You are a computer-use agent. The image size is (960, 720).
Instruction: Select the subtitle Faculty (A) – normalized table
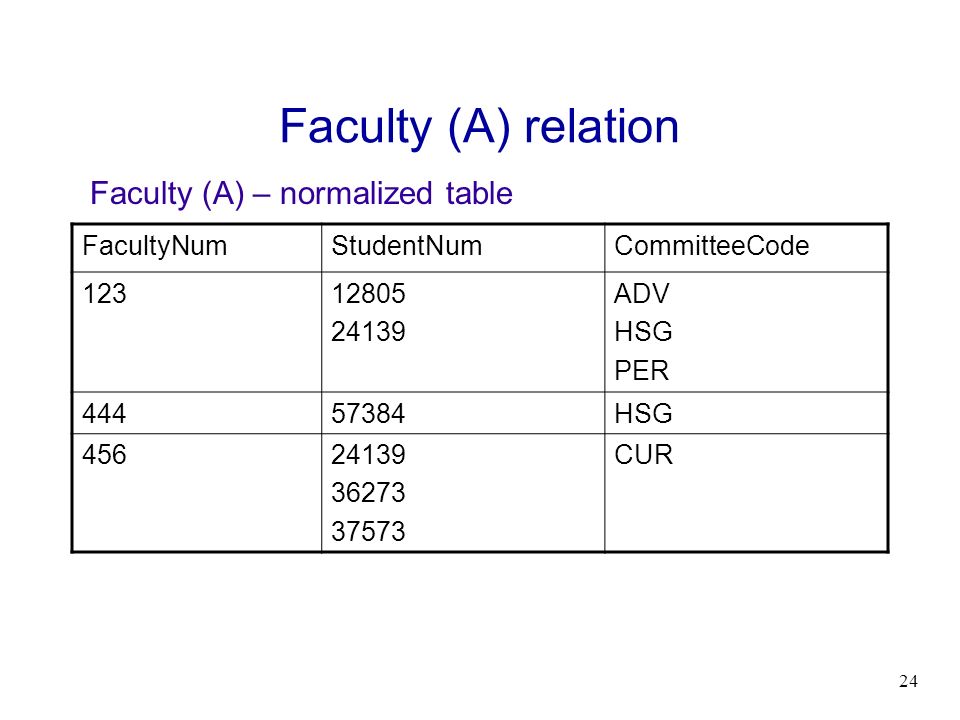click(301, 193)
